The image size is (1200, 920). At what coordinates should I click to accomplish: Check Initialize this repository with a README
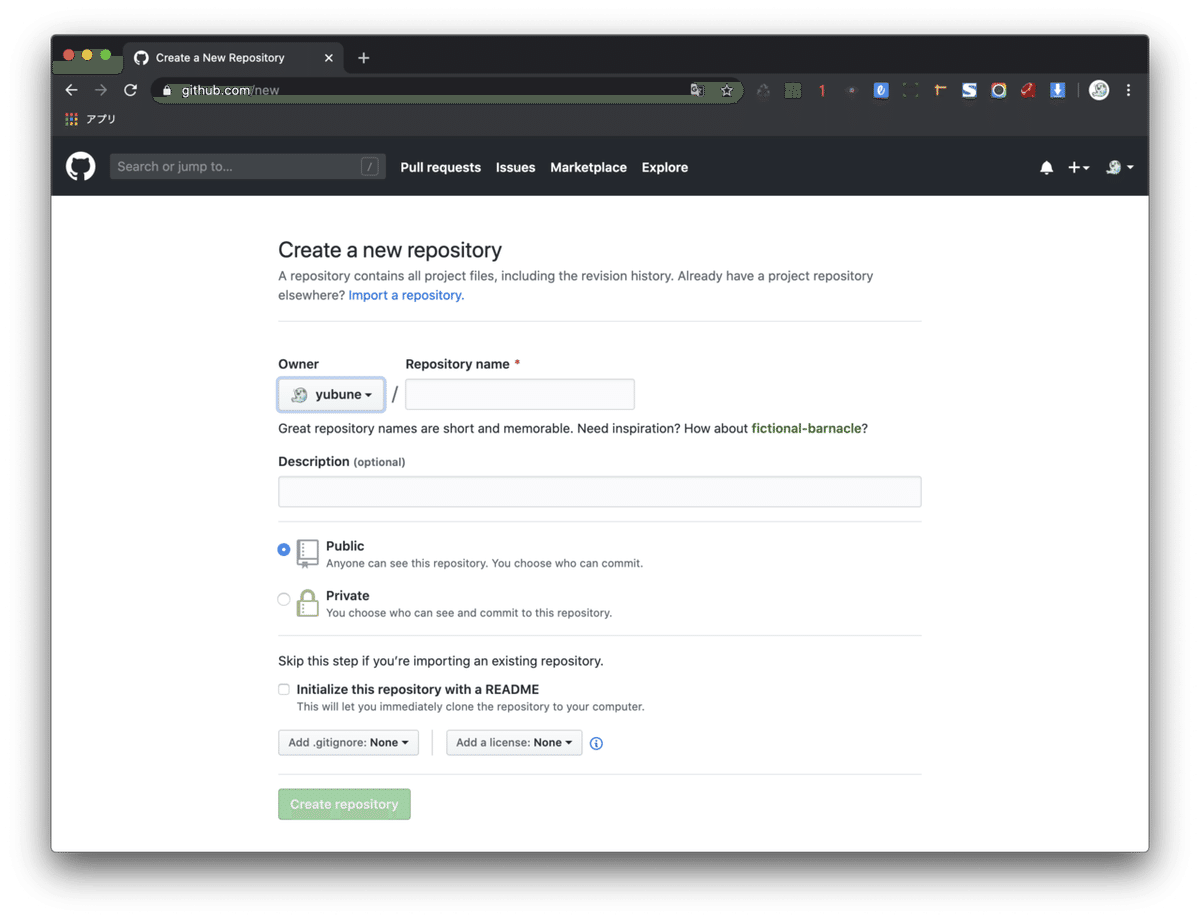pyautogui.click(x=284, y=689)
